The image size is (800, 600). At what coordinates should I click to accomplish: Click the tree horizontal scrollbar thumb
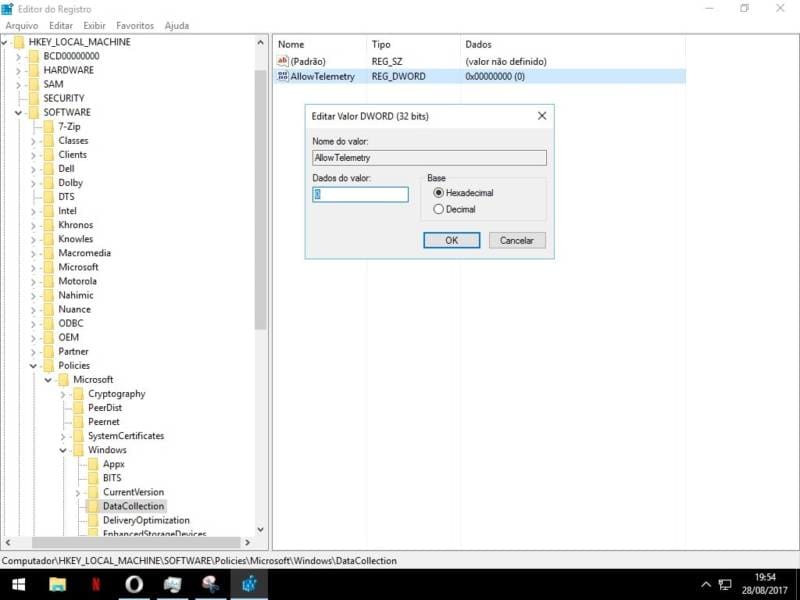[x=136, y=542]
